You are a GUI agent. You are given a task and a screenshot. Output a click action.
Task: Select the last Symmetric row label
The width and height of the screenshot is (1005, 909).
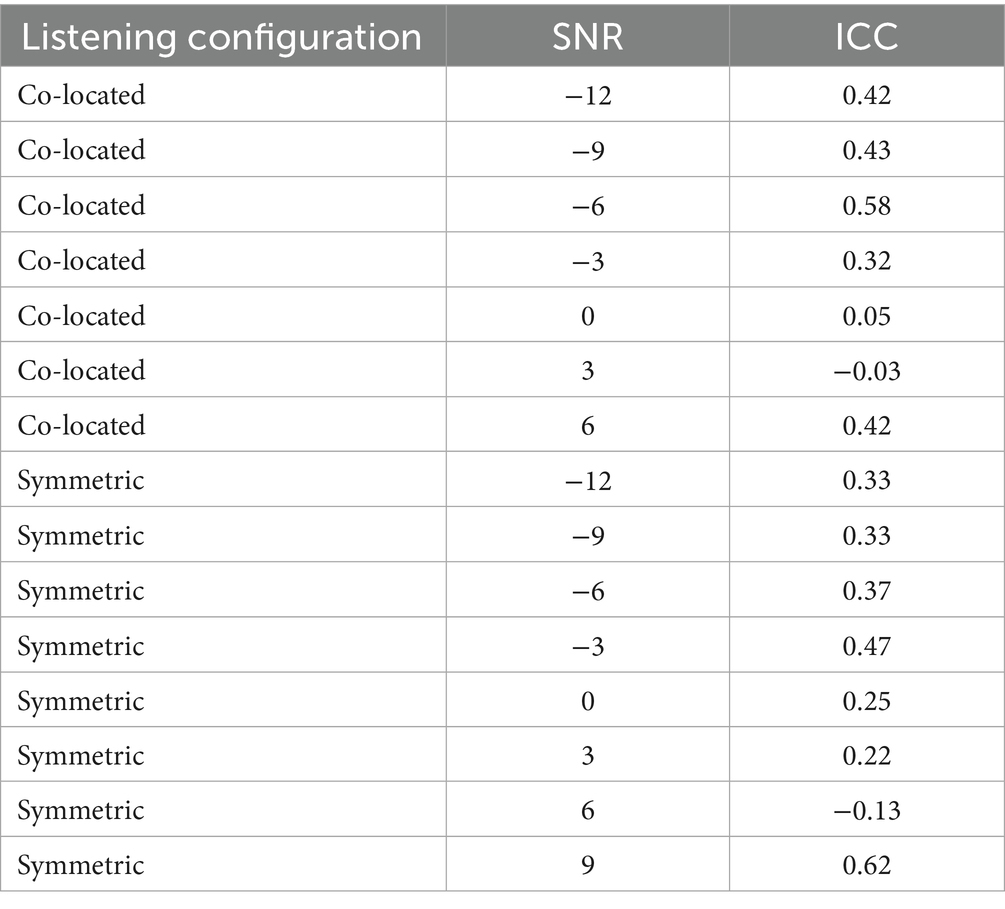point(81,865)
